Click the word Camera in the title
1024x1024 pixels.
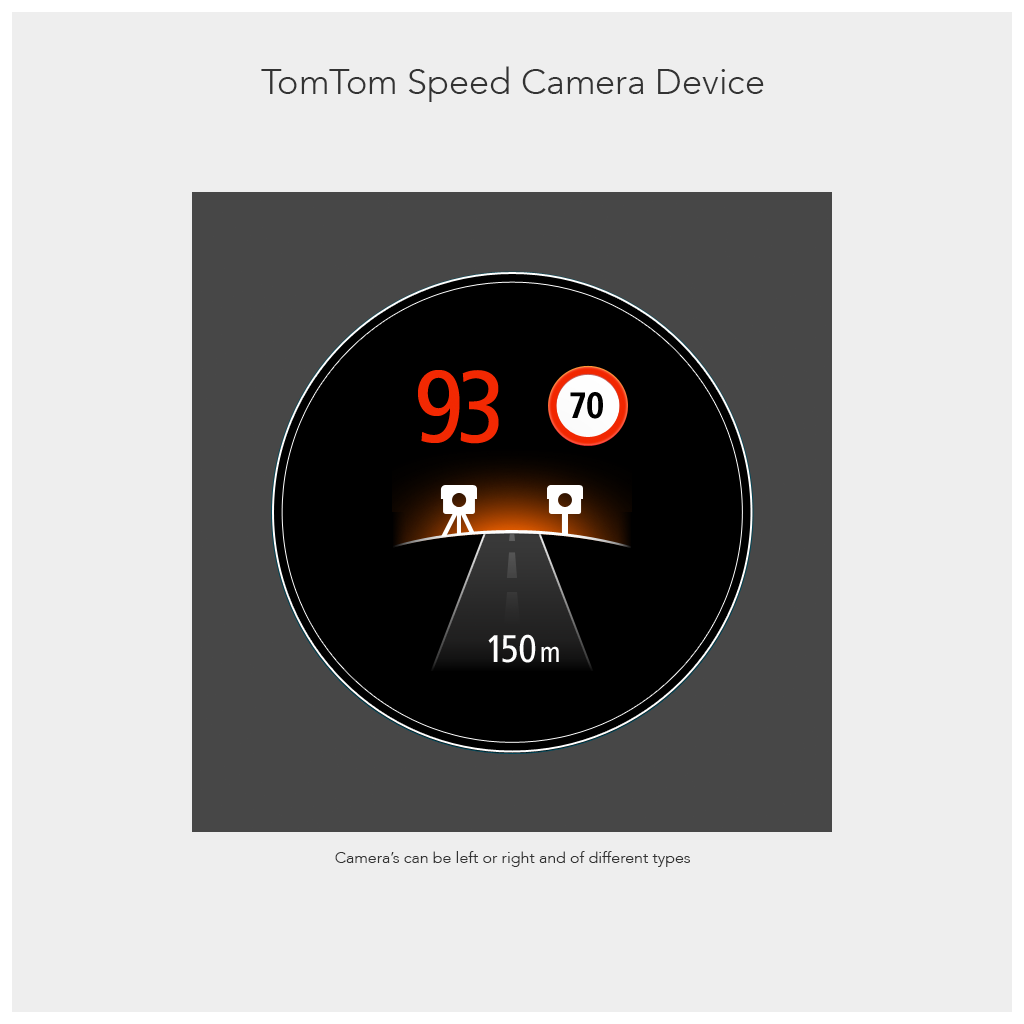click(583, 82)
